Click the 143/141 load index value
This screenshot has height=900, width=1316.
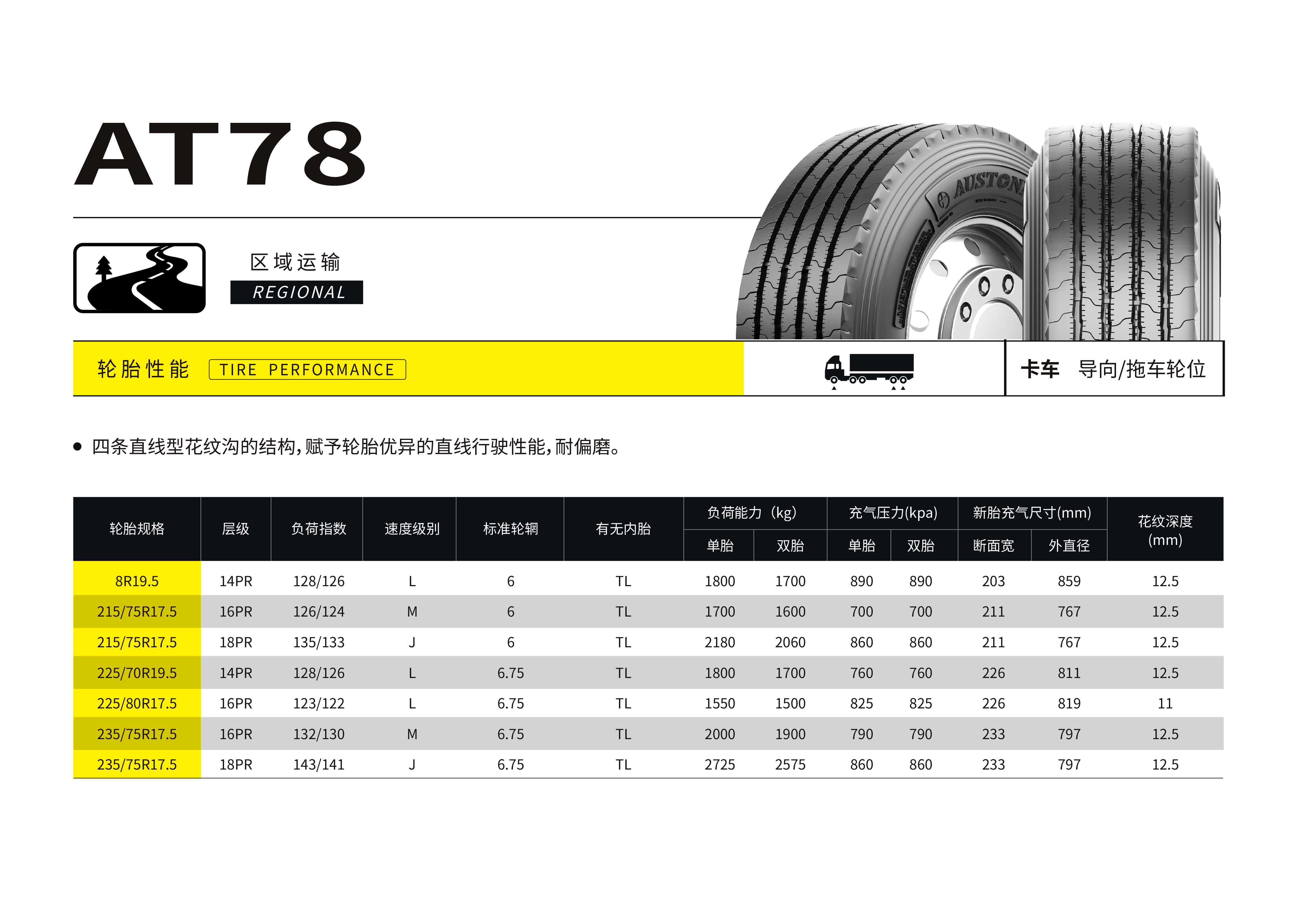318,765
